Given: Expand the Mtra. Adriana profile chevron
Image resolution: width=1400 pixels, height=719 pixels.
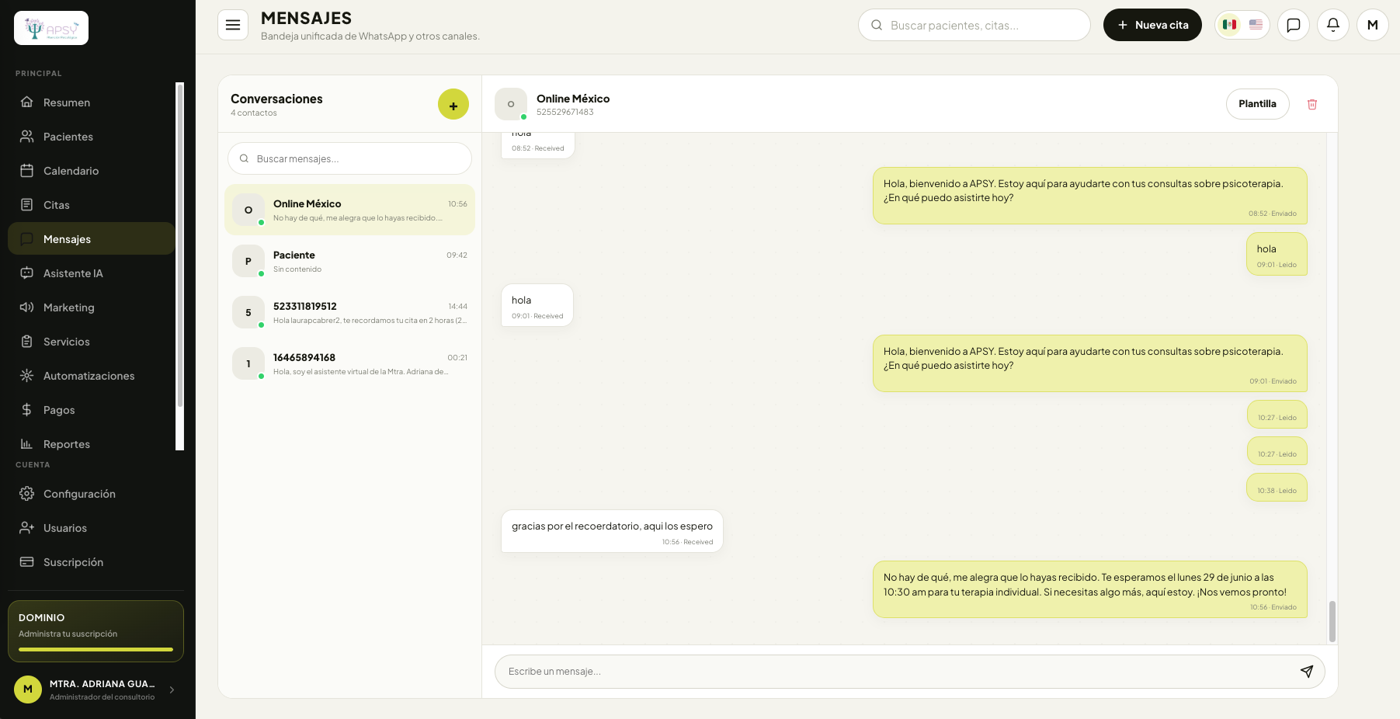Looking at the screenshot, I should coord(171,690).
